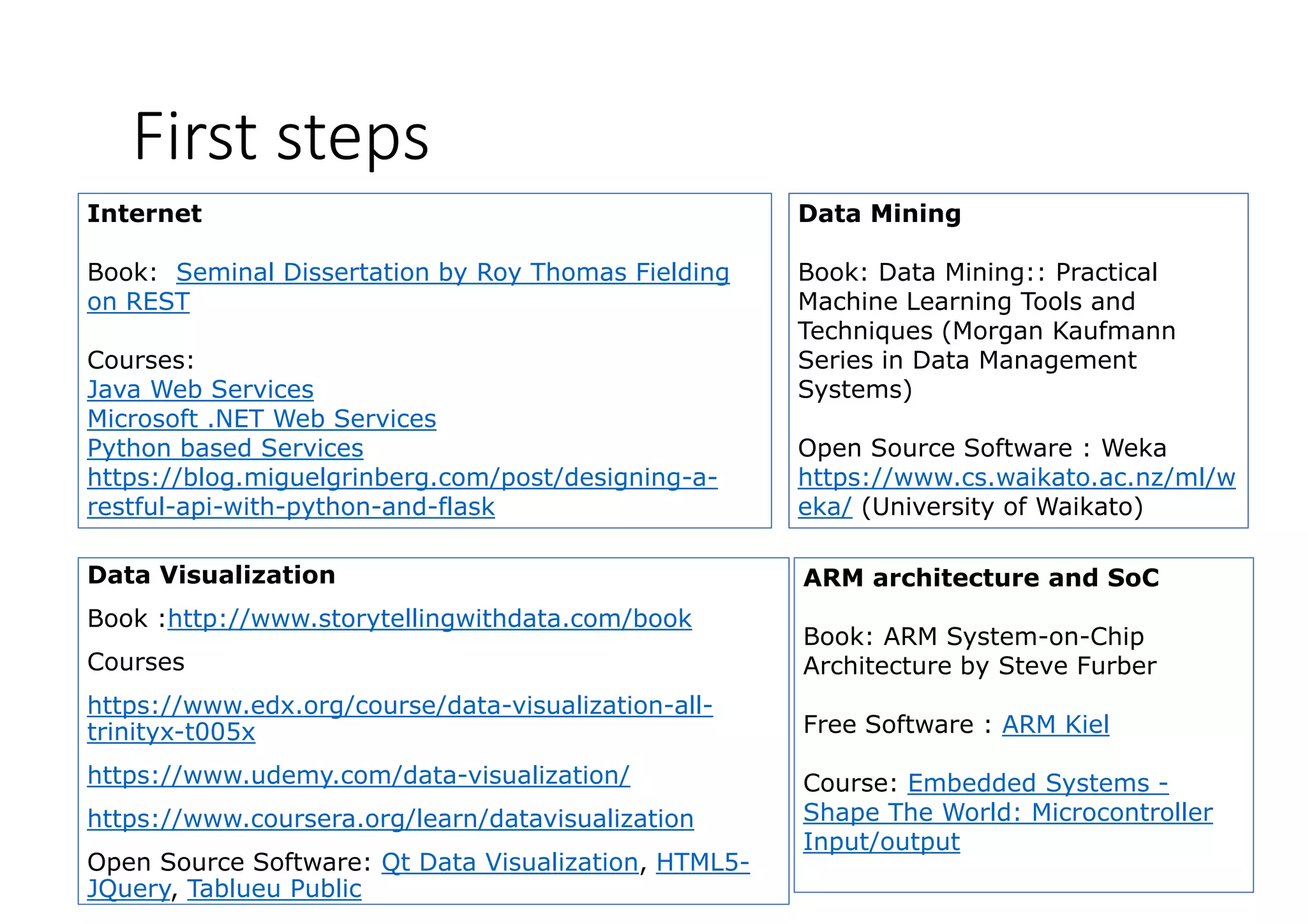Open the coursera.org datavisualization link

tap(391, 819)
